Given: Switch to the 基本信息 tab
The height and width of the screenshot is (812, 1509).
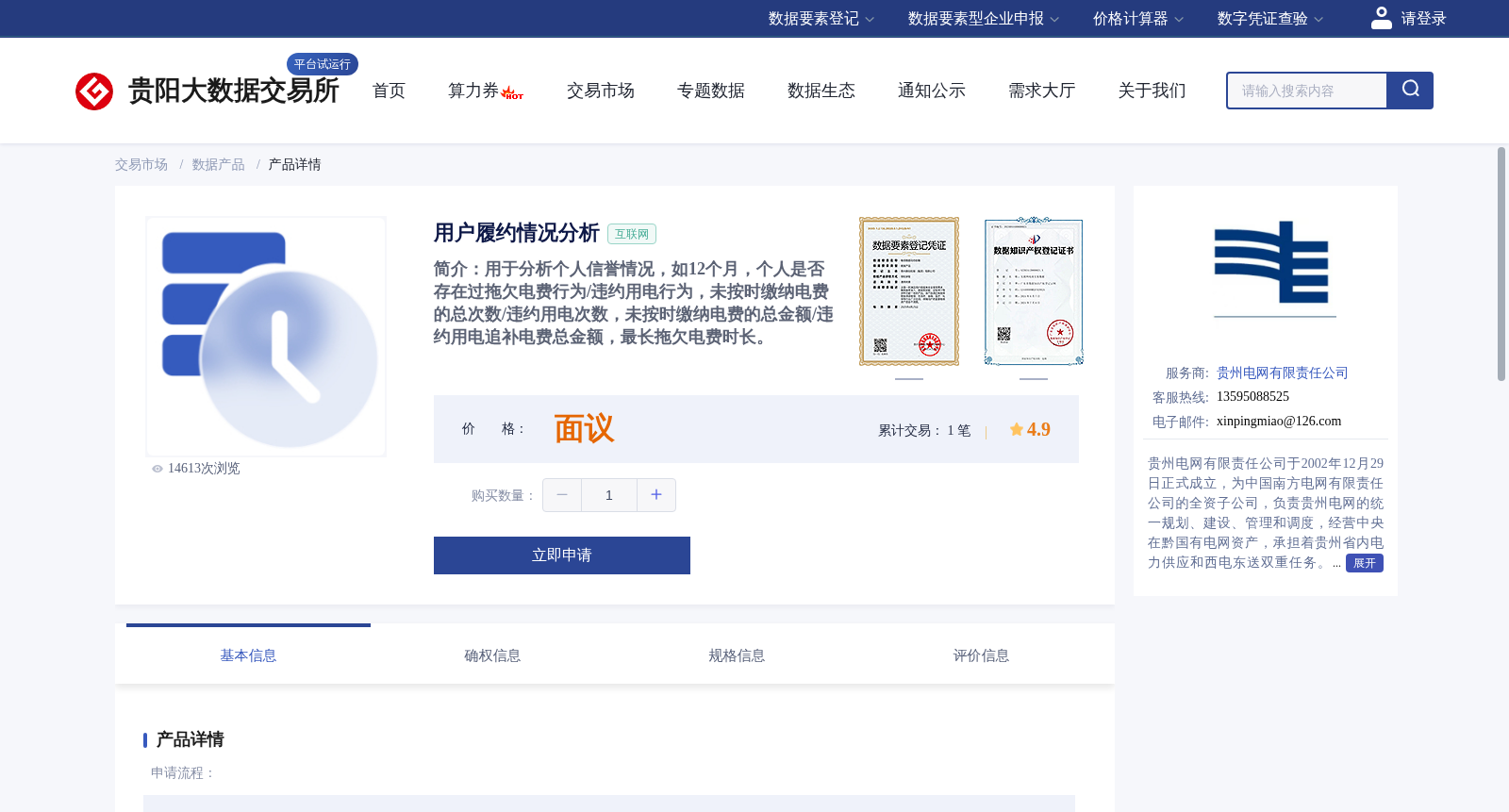Looking at the screenshot, I should click(248, 655).
